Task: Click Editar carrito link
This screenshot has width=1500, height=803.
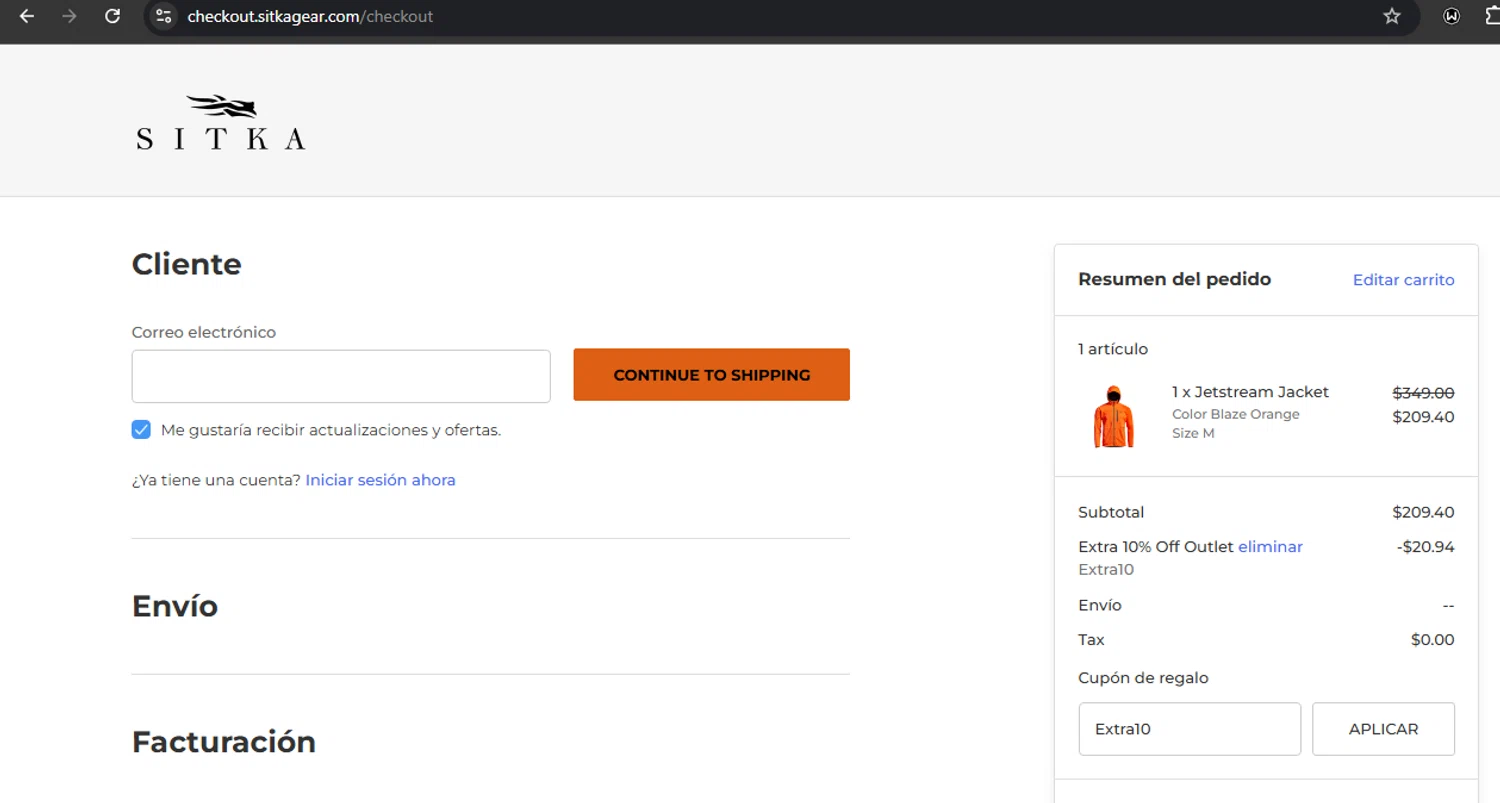Action: pos(1403,280)
